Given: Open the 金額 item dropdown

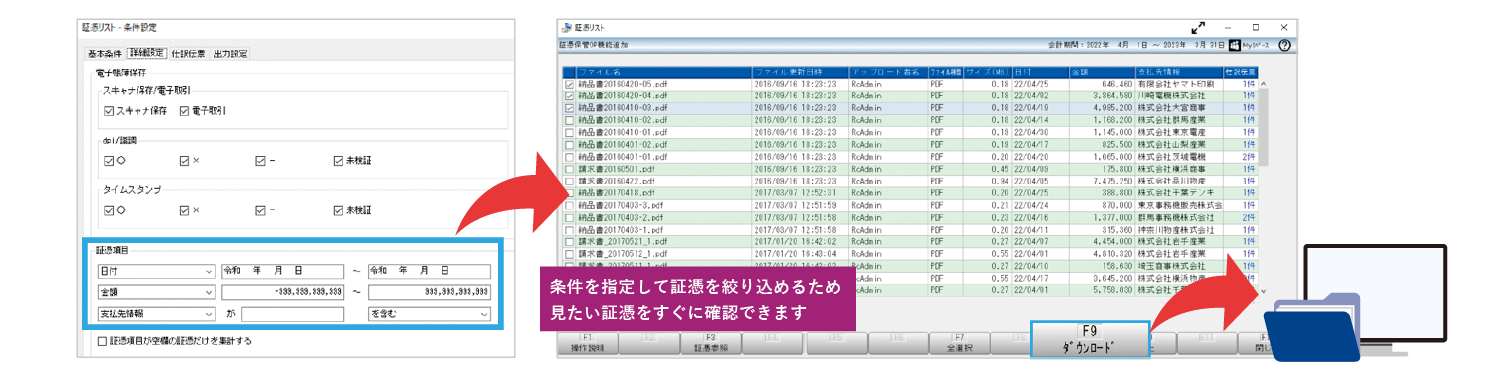Looking at the screenshot, I should coord(155,292).
